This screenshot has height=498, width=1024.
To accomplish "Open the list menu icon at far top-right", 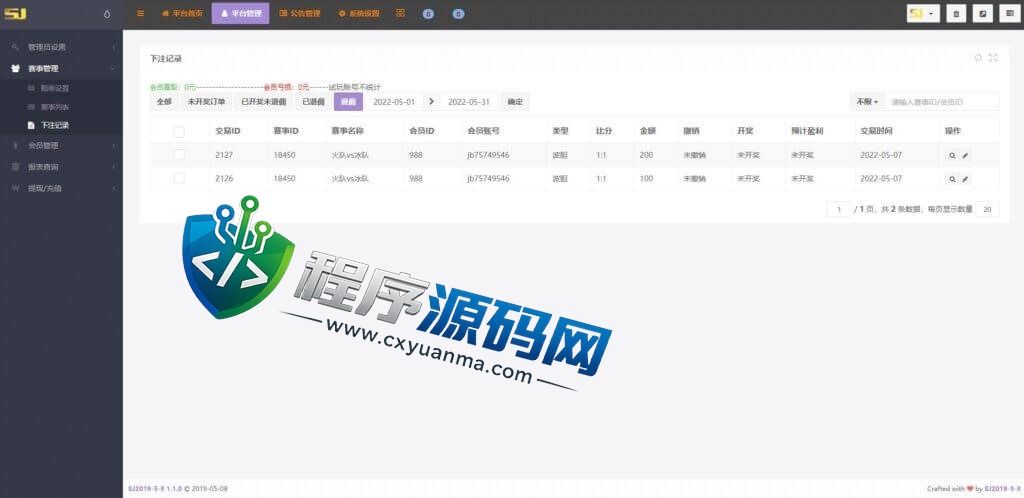I will pos(1010,14).
